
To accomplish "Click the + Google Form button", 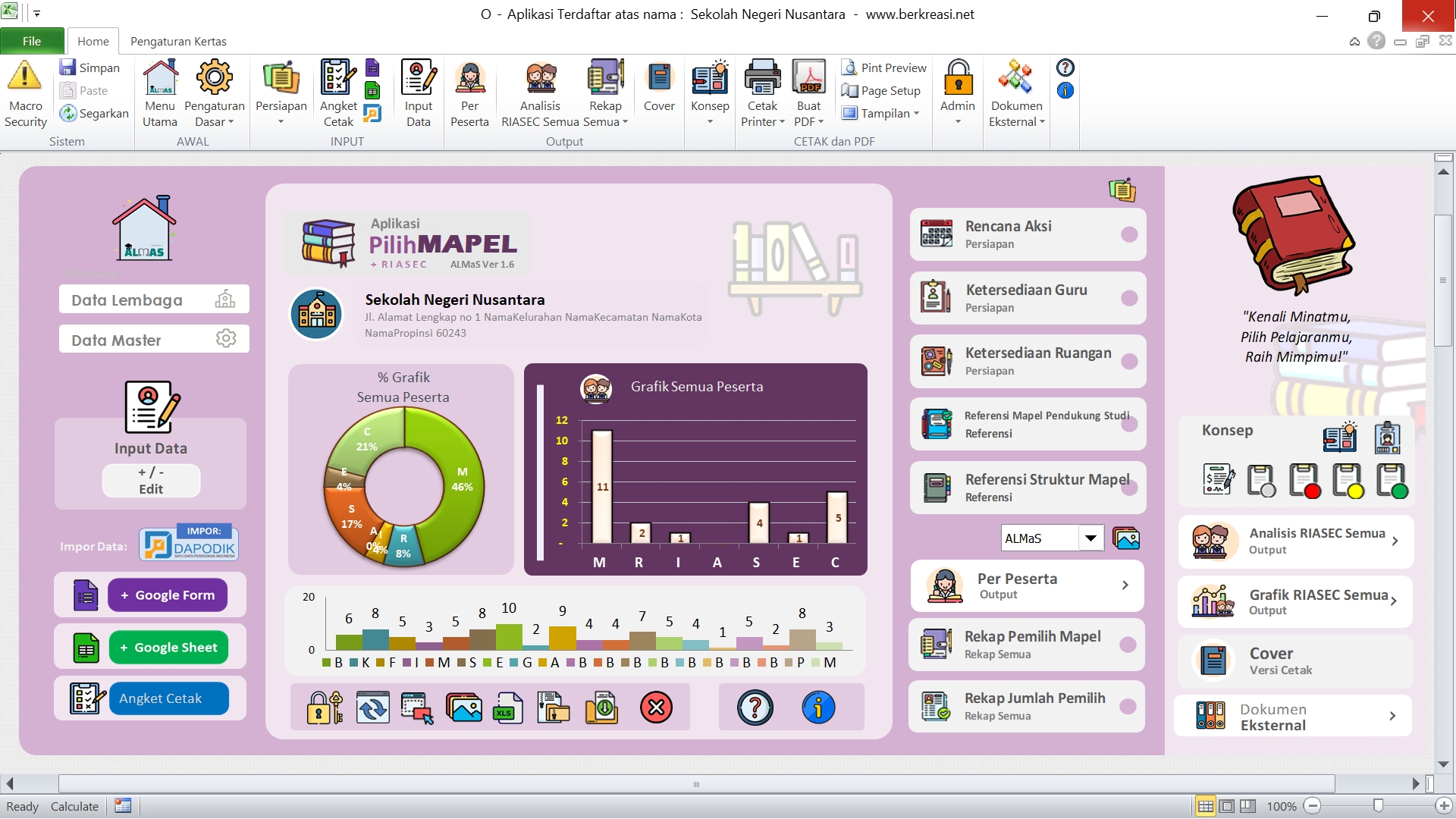I will pyautogui.click(x=167, y=595).
